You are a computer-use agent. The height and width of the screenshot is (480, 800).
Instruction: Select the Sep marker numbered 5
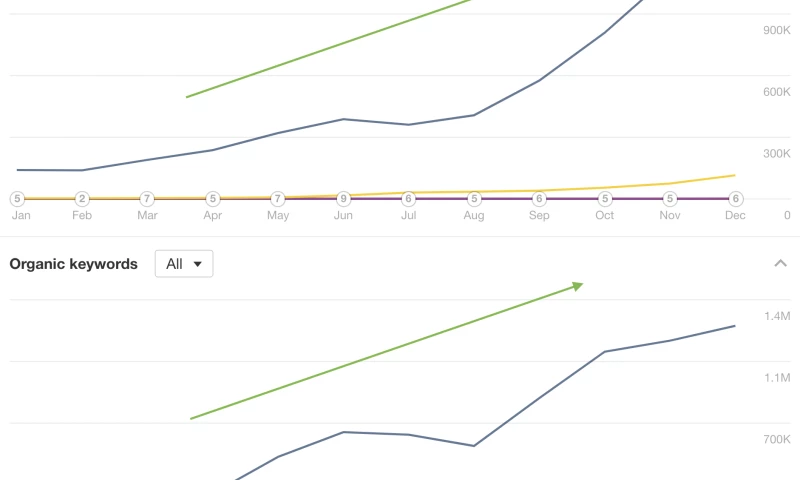click(x=539, y=198)
